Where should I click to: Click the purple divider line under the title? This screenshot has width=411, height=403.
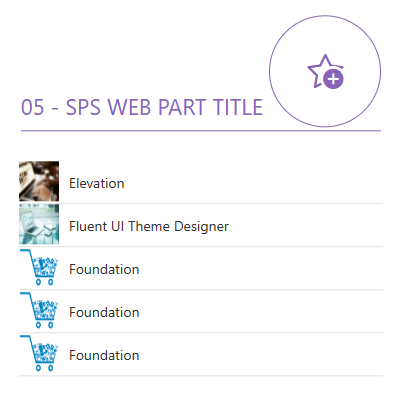click(x=201, y=131)
